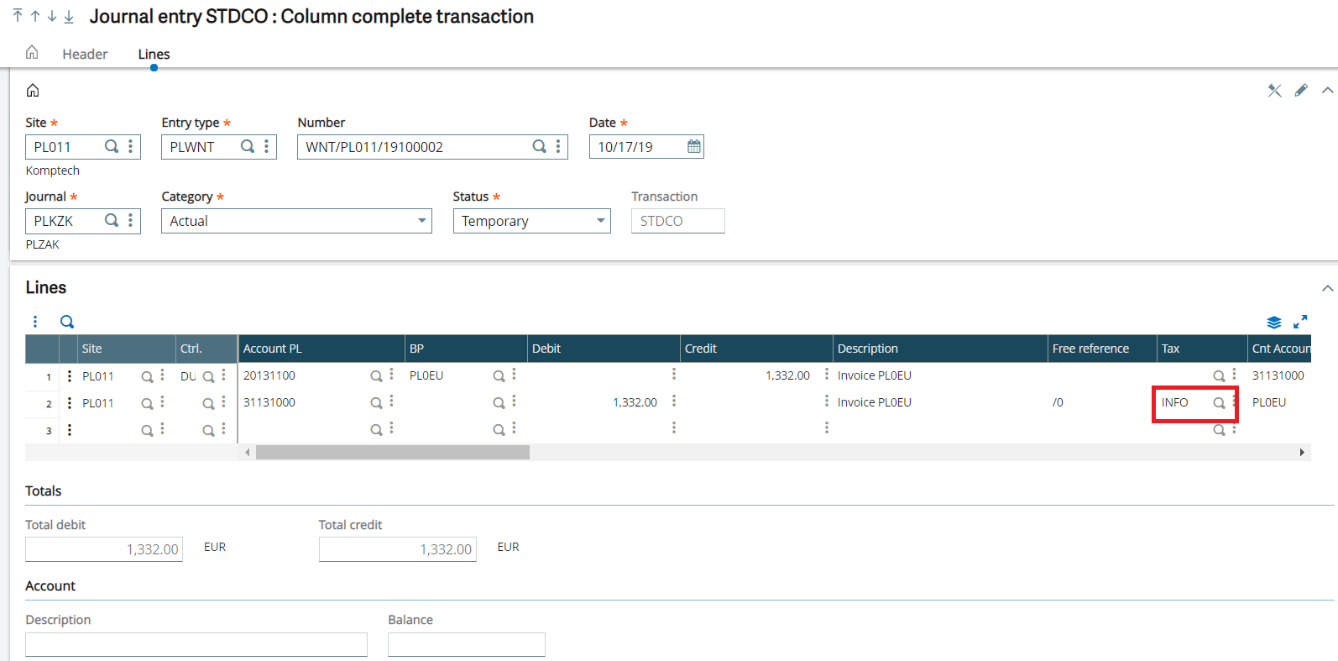
Task: Go to previous record up arrow
Action: coord(35,17)
